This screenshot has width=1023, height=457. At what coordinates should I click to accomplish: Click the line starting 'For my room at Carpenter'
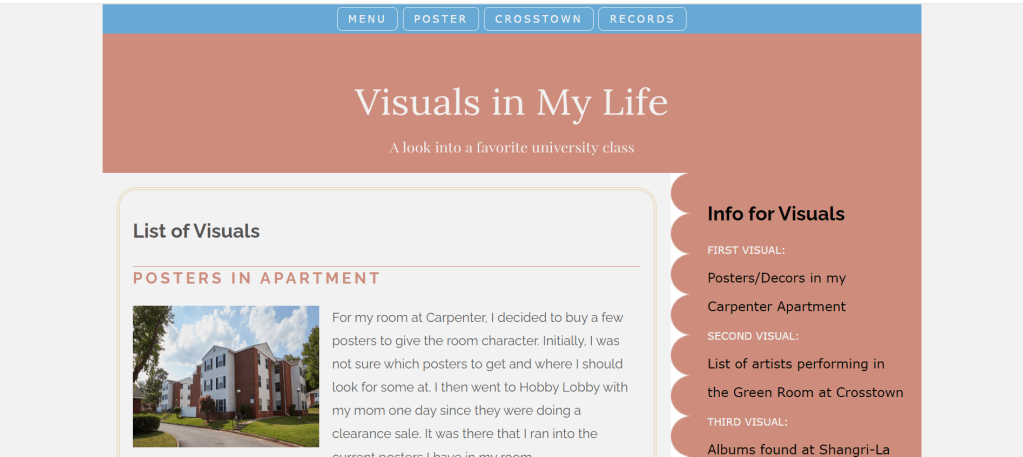[x=477, y=318]
